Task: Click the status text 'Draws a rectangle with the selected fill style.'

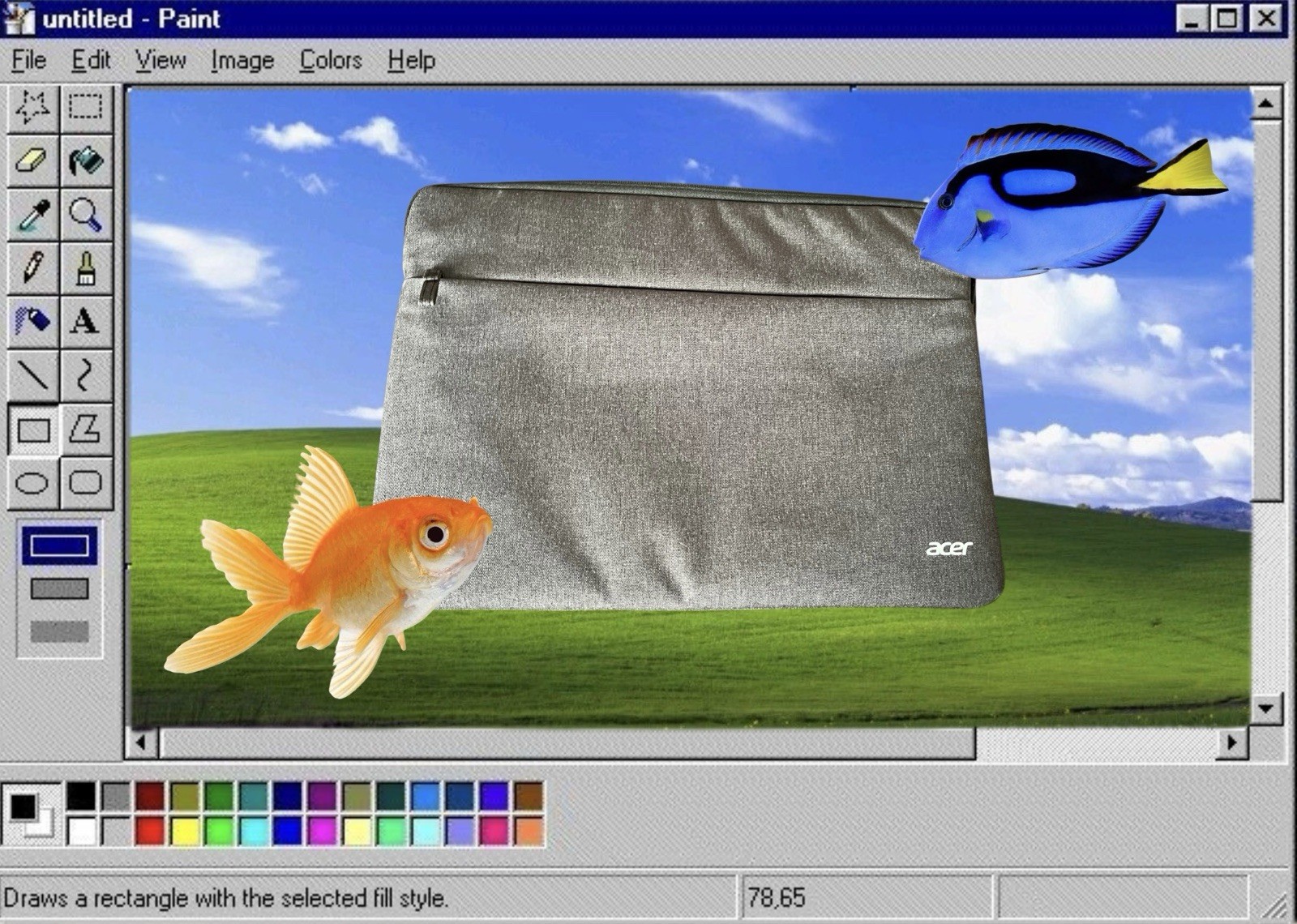Action: click(x=226, y=898)
